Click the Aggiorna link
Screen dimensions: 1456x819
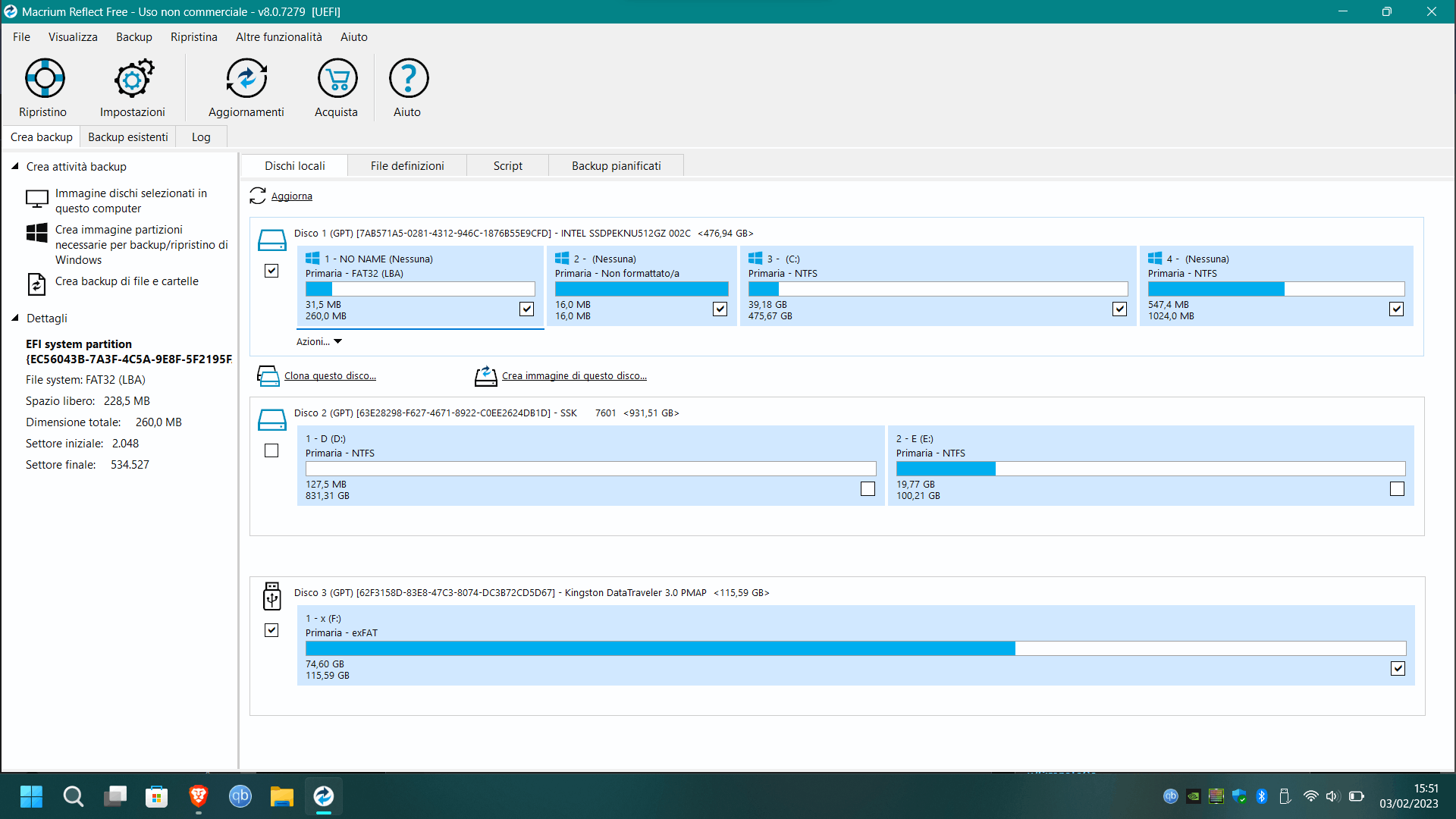(292, 196)
